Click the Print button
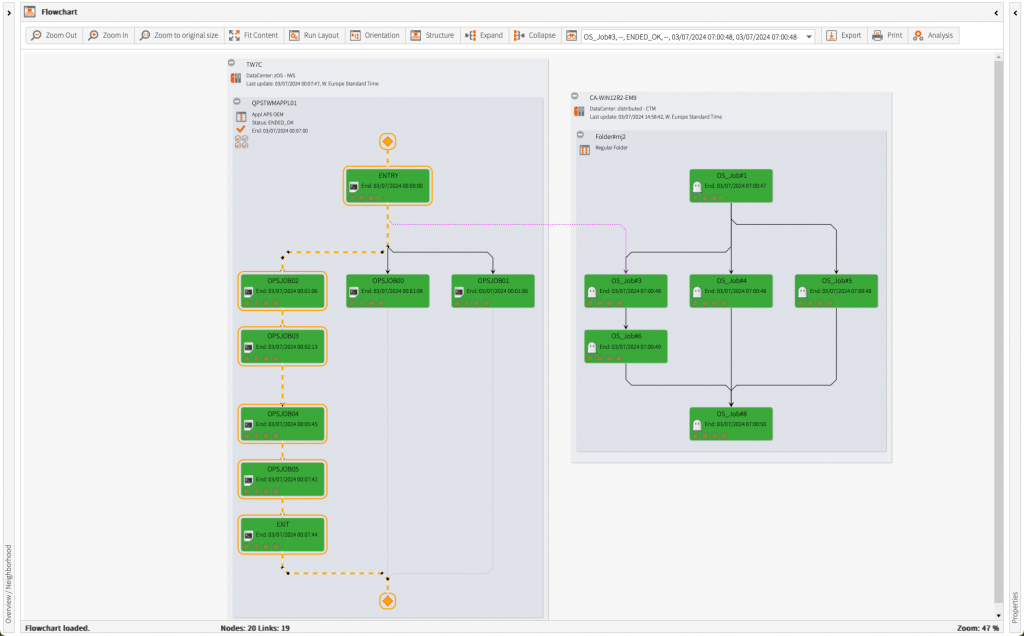This screenshot has width=1024, height=636. point(887,35)
